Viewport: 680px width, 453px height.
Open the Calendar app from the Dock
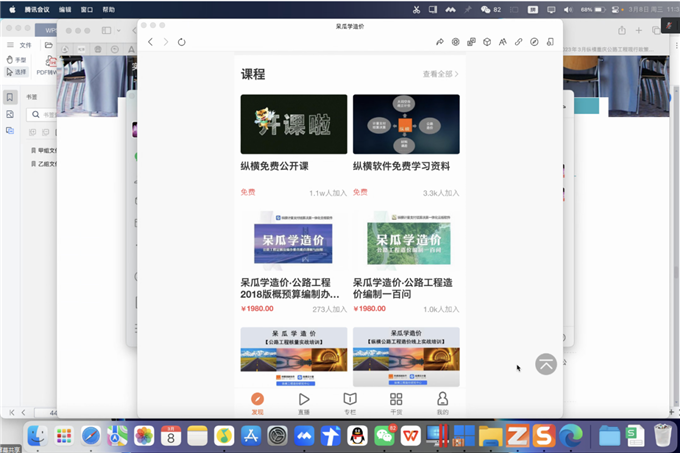point(171,436)
